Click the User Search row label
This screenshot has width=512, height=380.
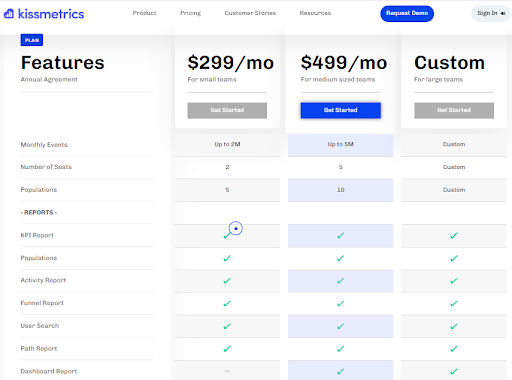click(40, 326)
